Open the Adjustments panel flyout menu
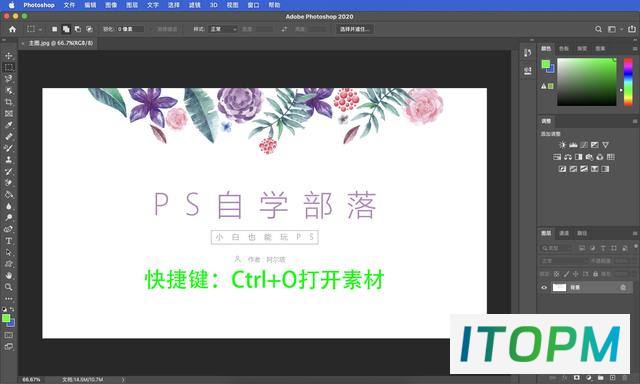This screenshot has height=384, width=640. (635, 121)
